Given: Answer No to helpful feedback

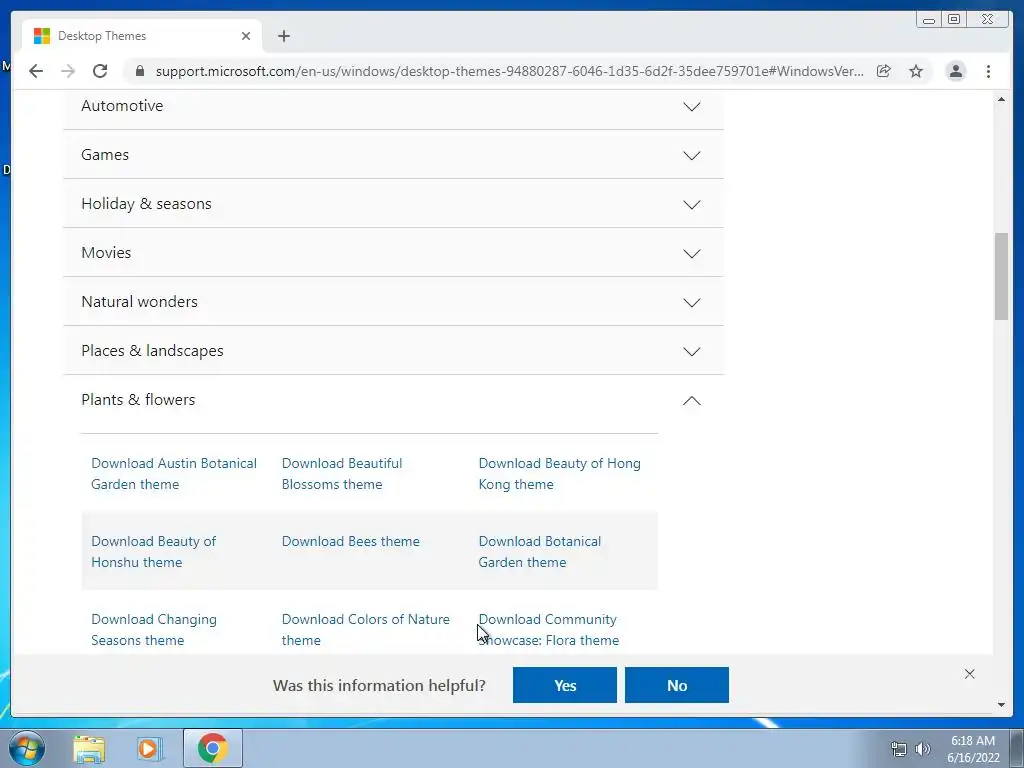Looking at the screenshot, I should point(677,685).
